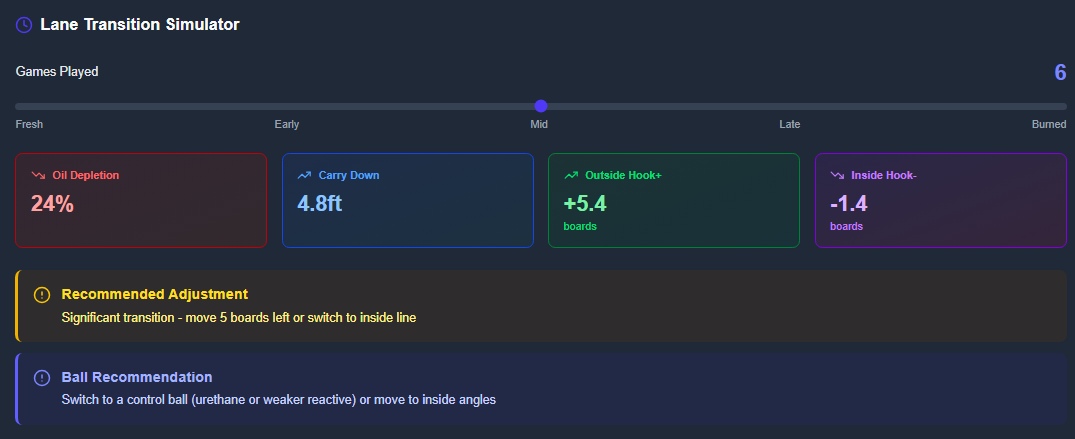Image resolution: width=1075 pixels, height=439 pixels.
Task: Click the Carry Down 4.8ft card
Action: click(x=407, y=200)
